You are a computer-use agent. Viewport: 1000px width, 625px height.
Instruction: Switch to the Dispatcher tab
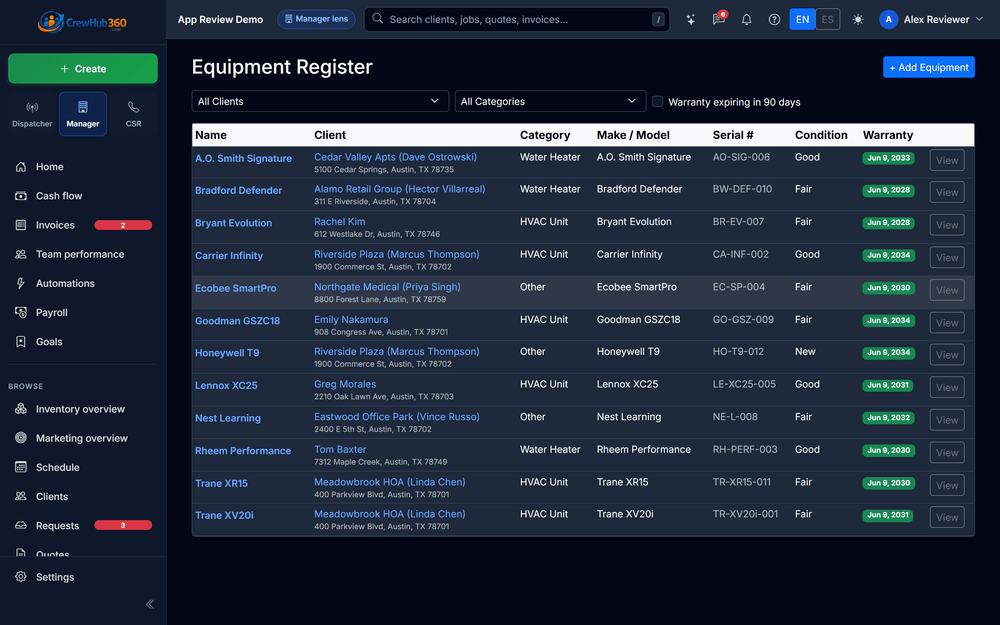pyautogui.click(x=32, y=114)
